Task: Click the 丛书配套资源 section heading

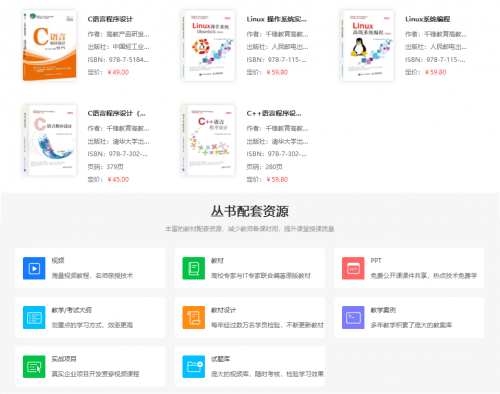Action: [x=250, y=211]
